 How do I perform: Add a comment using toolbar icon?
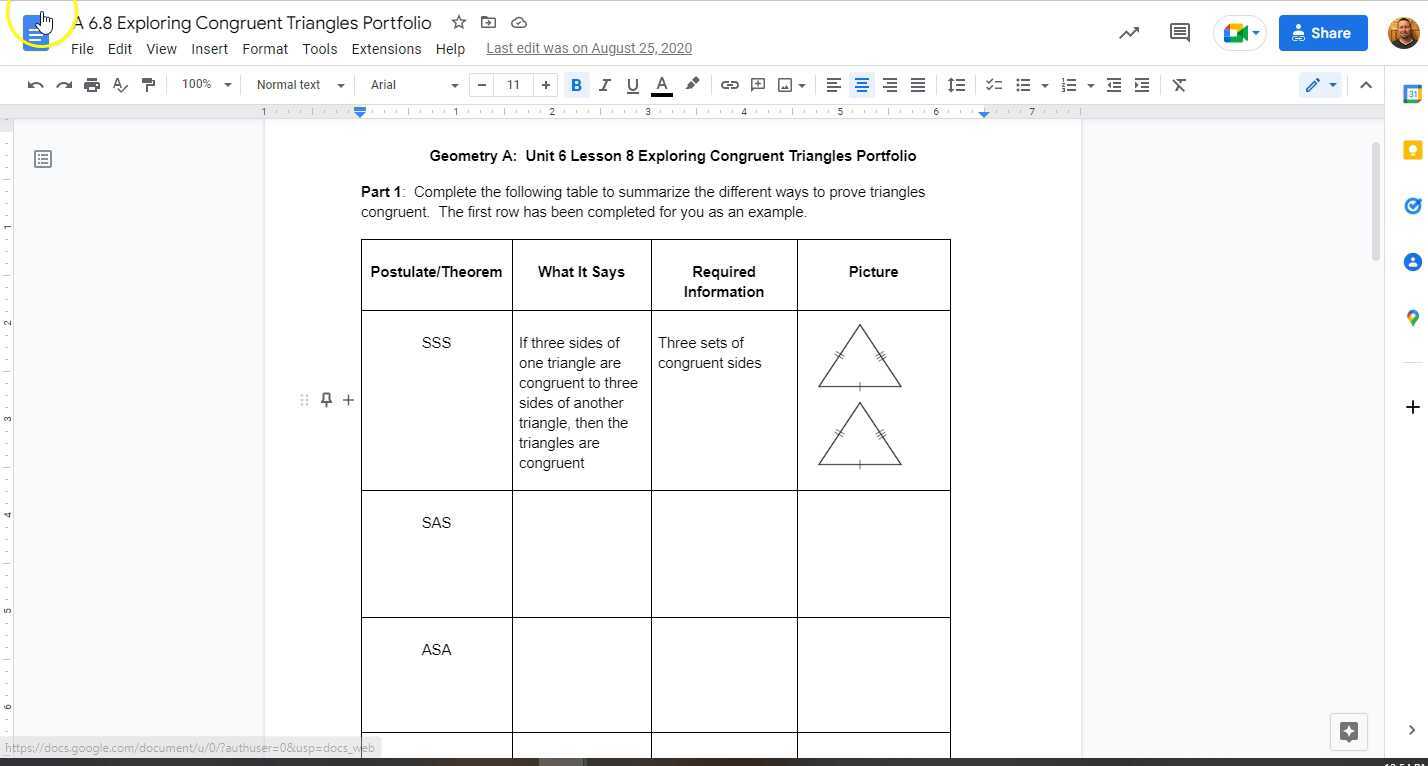(x=758, y=85)
